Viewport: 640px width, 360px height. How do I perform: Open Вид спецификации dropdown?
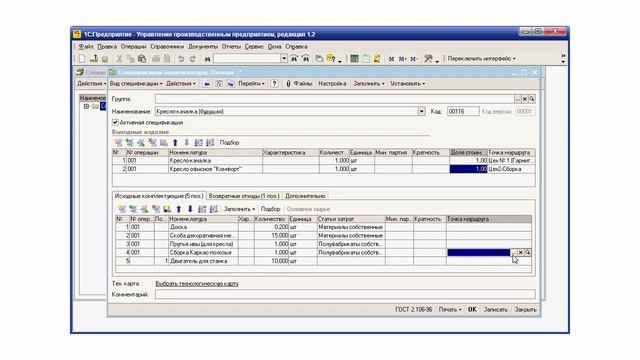coord(136,83)
